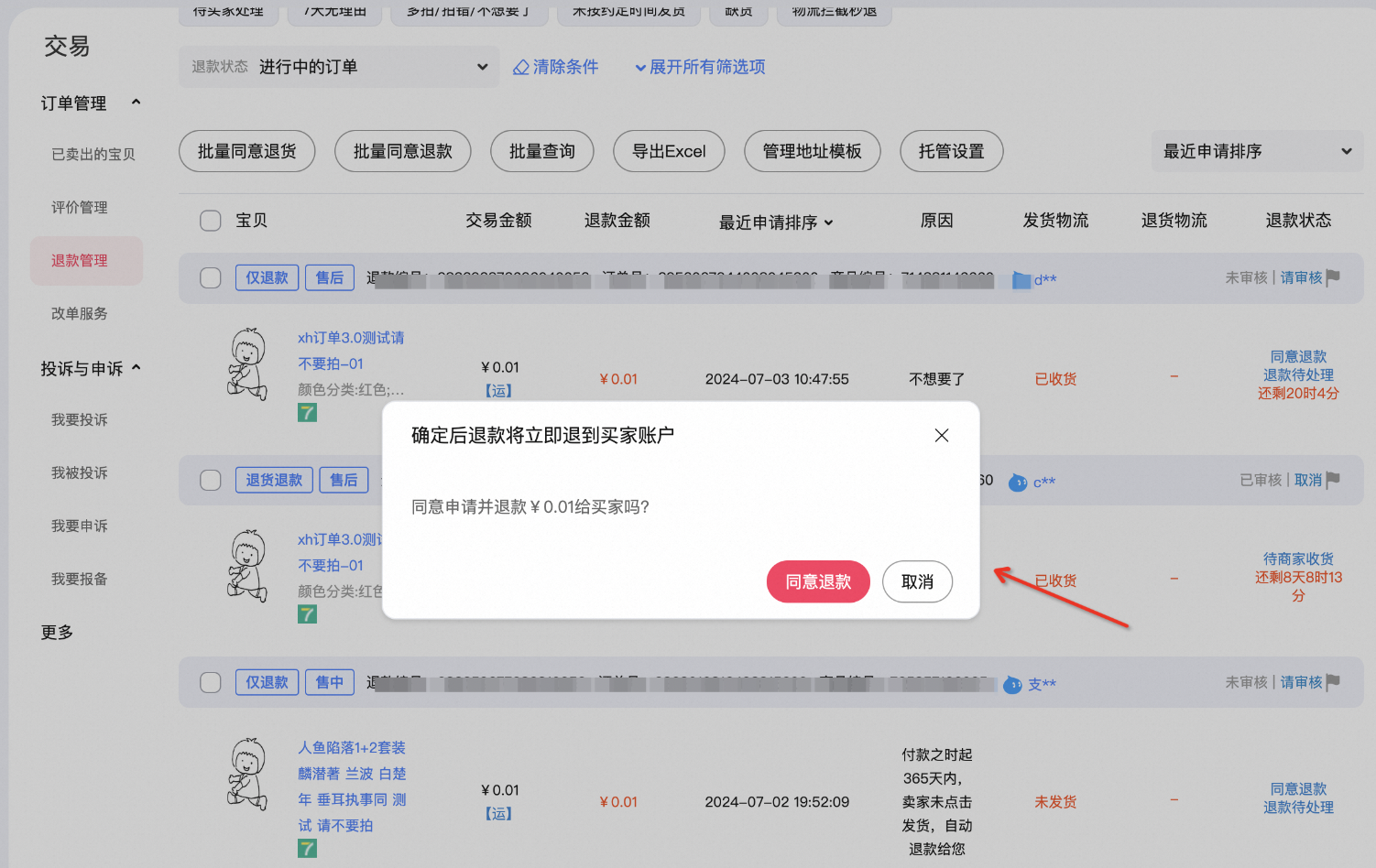
Task: Expand filters via 展开所有筛选项
Action: [700, 67]
